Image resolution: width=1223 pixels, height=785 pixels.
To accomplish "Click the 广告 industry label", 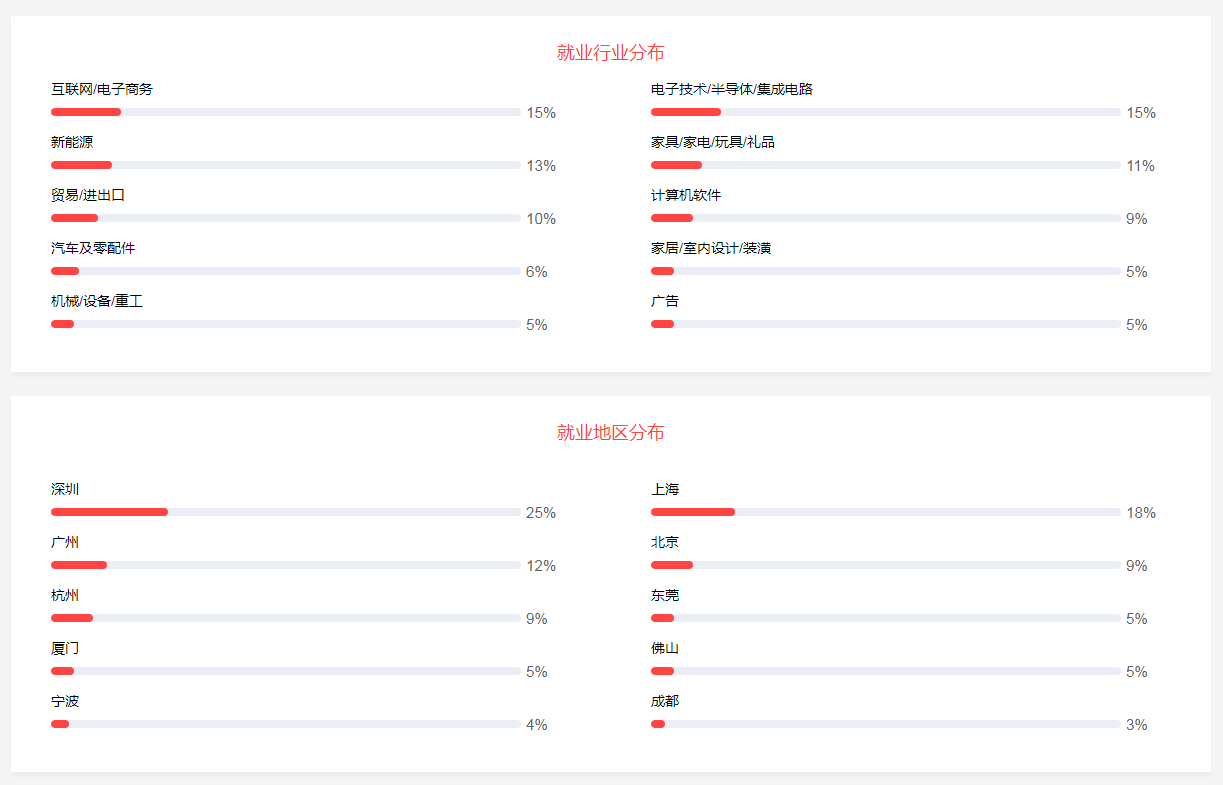I will tap(665, 301).
